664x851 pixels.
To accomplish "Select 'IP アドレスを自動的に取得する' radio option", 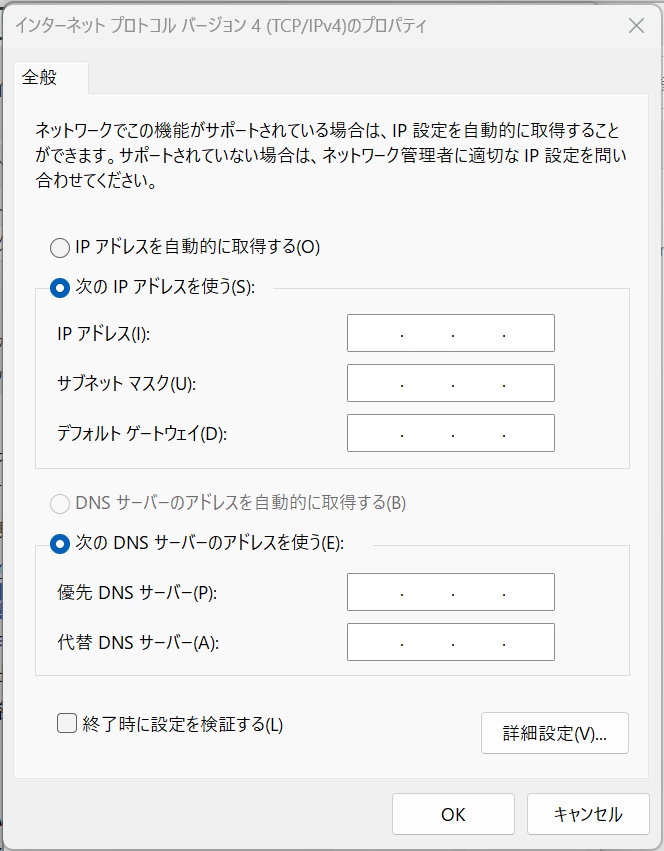I will point(60,246).
